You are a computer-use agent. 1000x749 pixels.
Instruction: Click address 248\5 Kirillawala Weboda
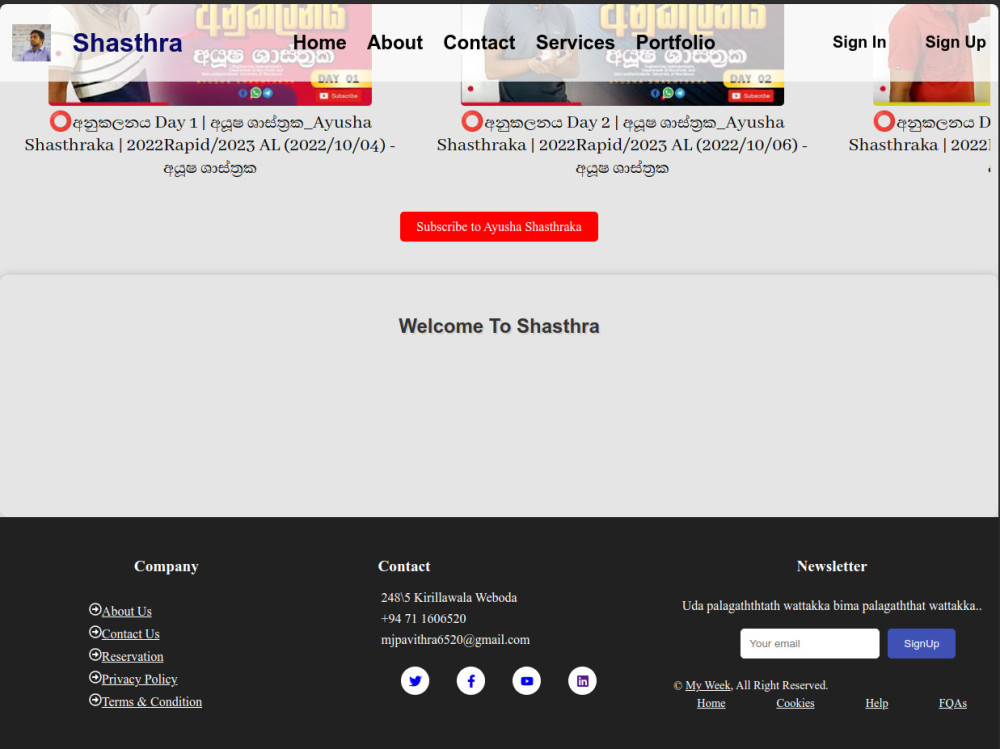pyautogui.click(x=449, y=597)
